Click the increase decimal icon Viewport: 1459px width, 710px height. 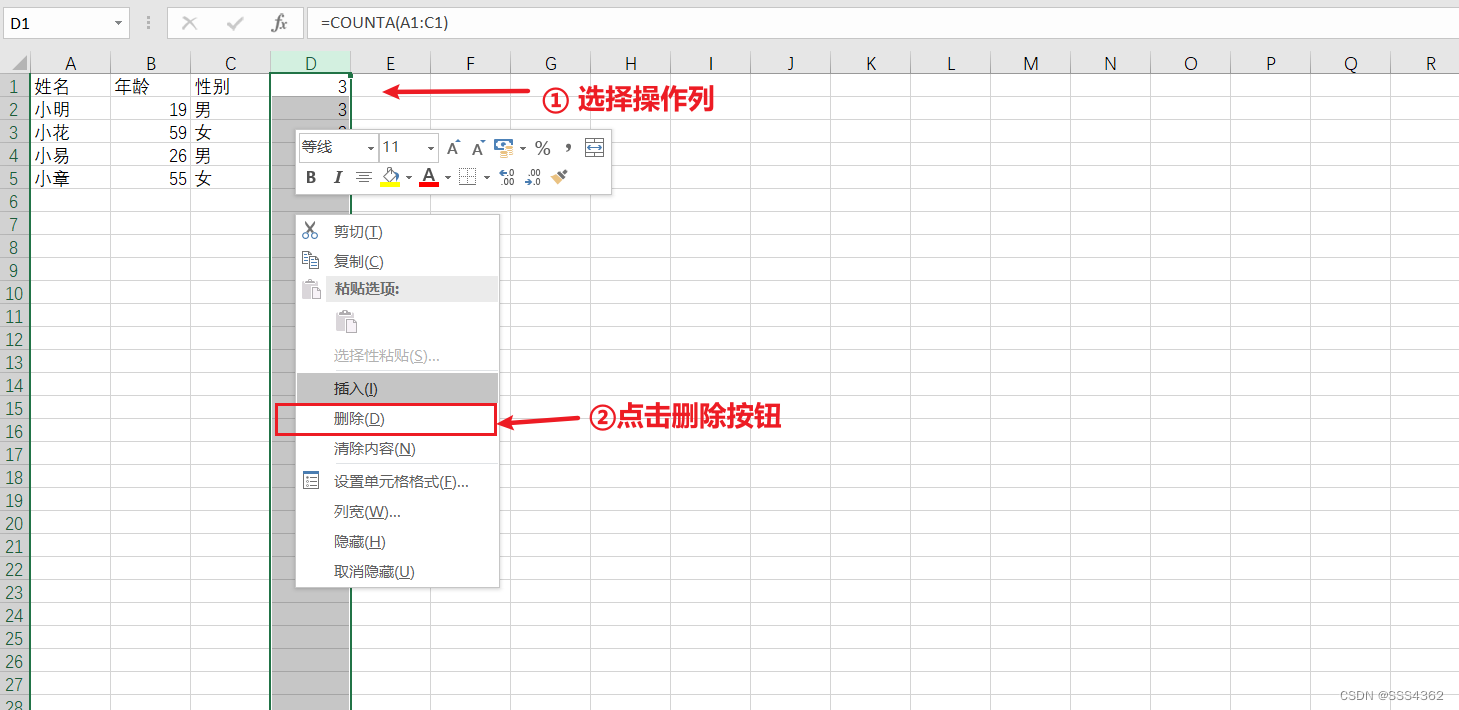coord(507,177)
